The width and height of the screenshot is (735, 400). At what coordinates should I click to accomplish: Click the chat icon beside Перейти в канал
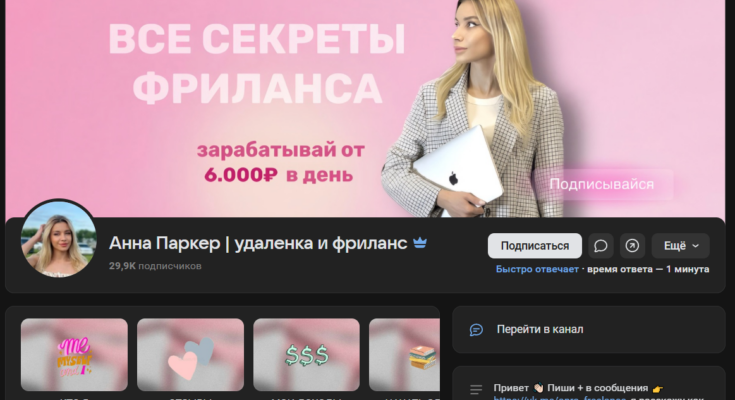(477, 329)
